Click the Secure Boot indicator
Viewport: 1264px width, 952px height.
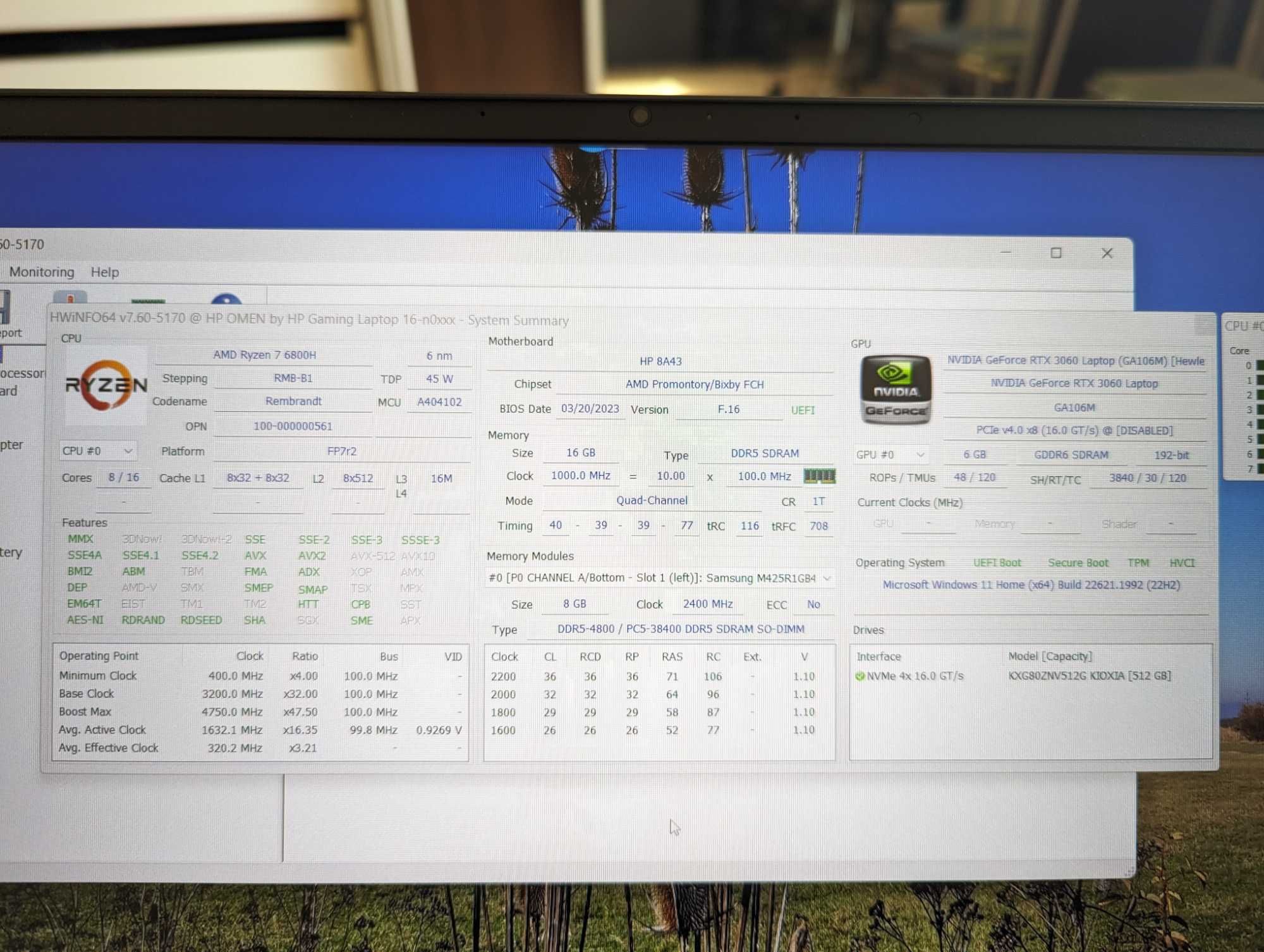pyautogui.click(x=1078, y=563)
